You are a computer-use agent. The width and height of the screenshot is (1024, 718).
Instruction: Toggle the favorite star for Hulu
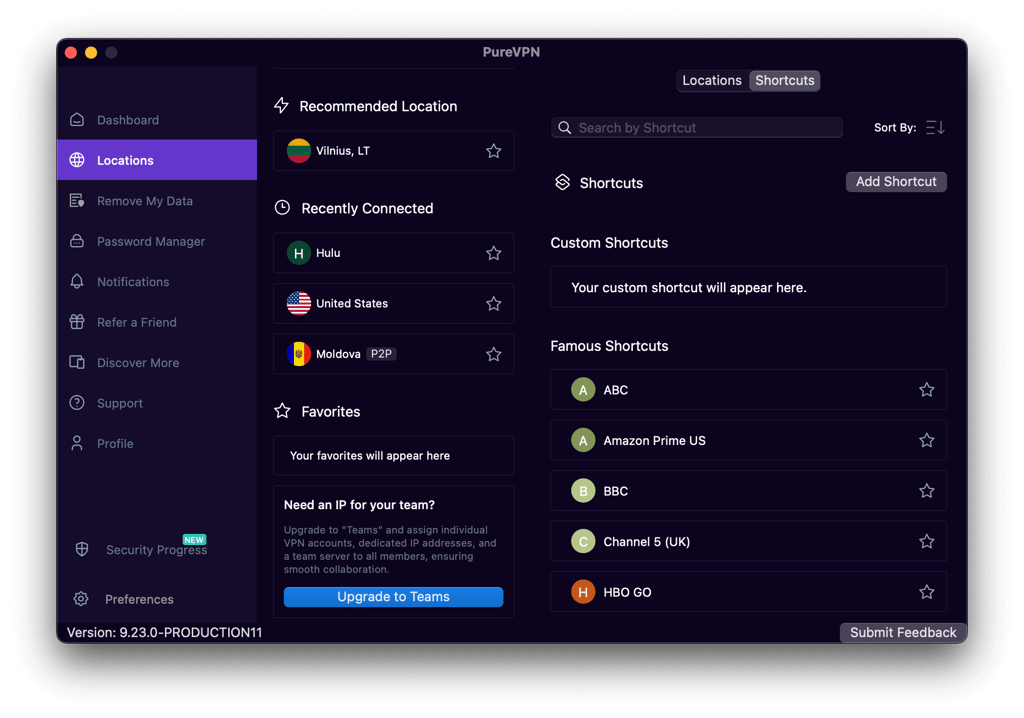tap(494, 253)
